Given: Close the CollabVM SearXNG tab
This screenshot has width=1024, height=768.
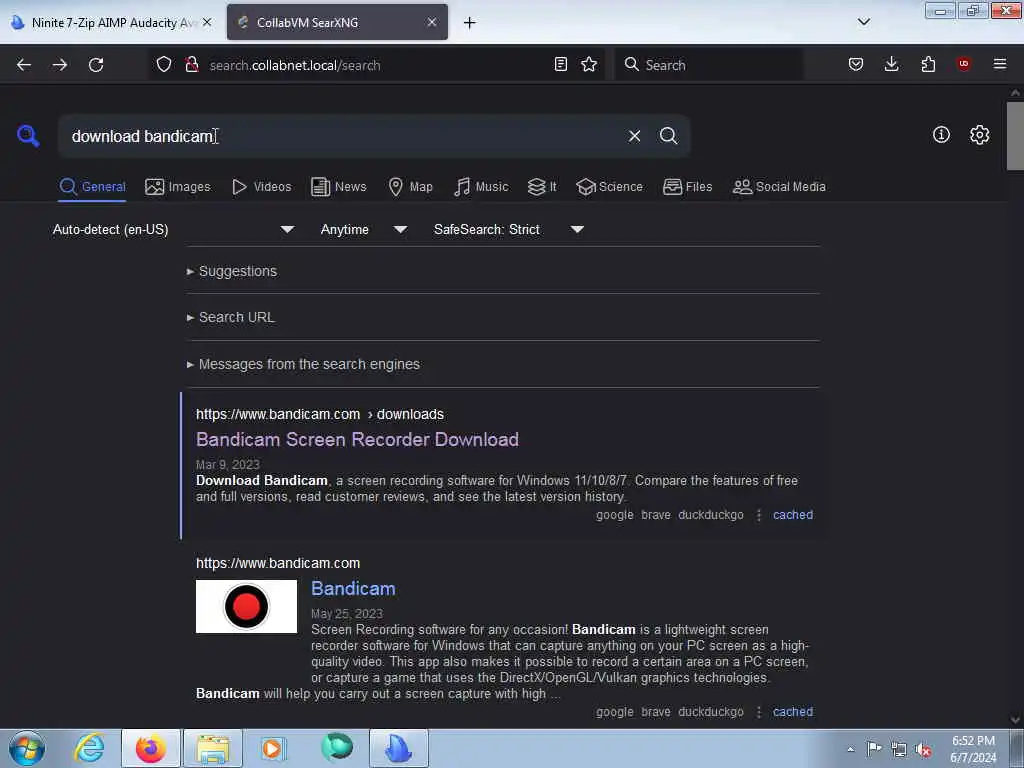Looking at the screenshot, I should pos(432,22).
